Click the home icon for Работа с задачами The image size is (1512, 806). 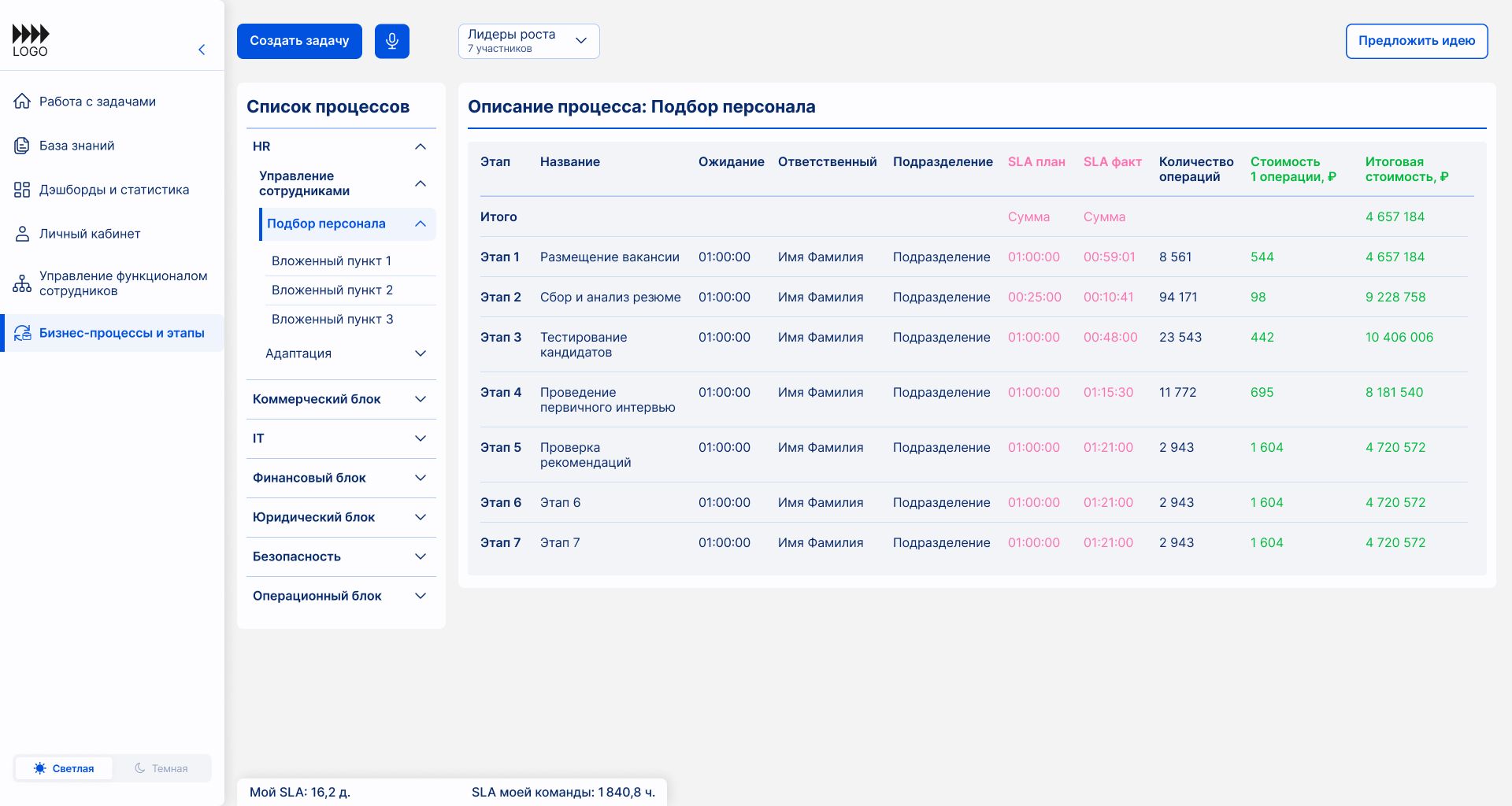pos(22,102)
